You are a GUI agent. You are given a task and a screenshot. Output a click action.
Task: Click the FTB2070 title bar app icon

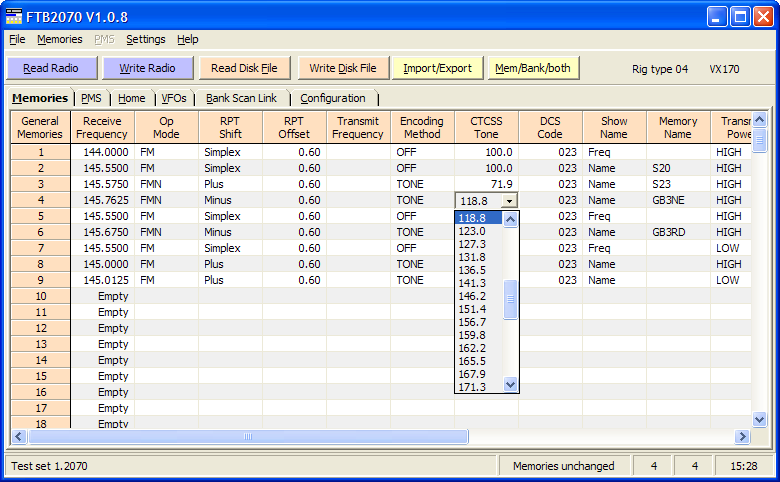14,16
